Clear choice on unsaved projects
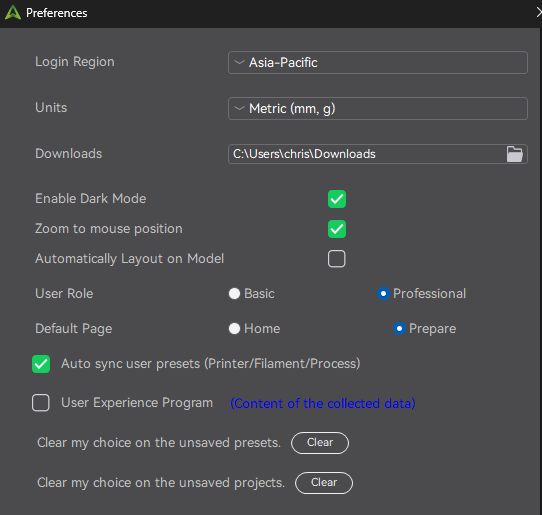 coord(324,483)
